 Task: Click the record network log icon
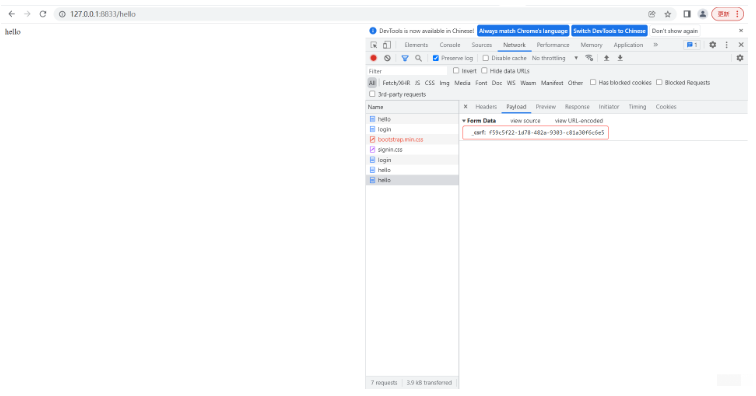[x=373, y=58]
